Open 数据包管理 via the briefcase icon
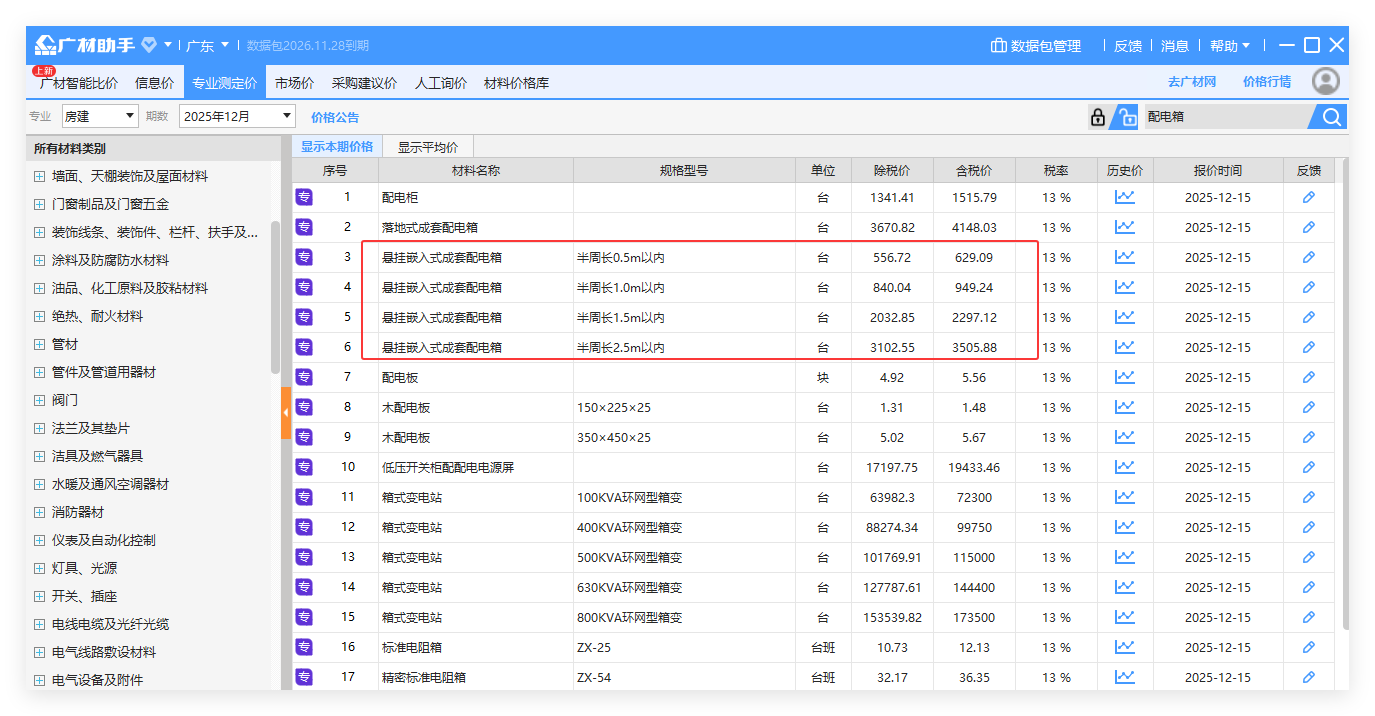 (x=998, y=45)
